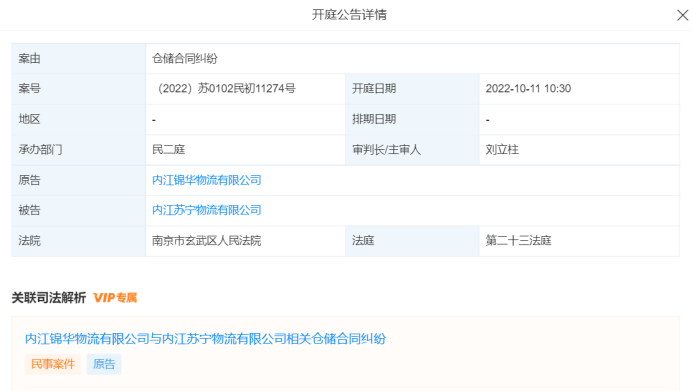Image resolution: width=693 pixels, height=391 pixels.
Task: Open related case 仓储合同纠纷 analysis link
Action: [206, 339]
